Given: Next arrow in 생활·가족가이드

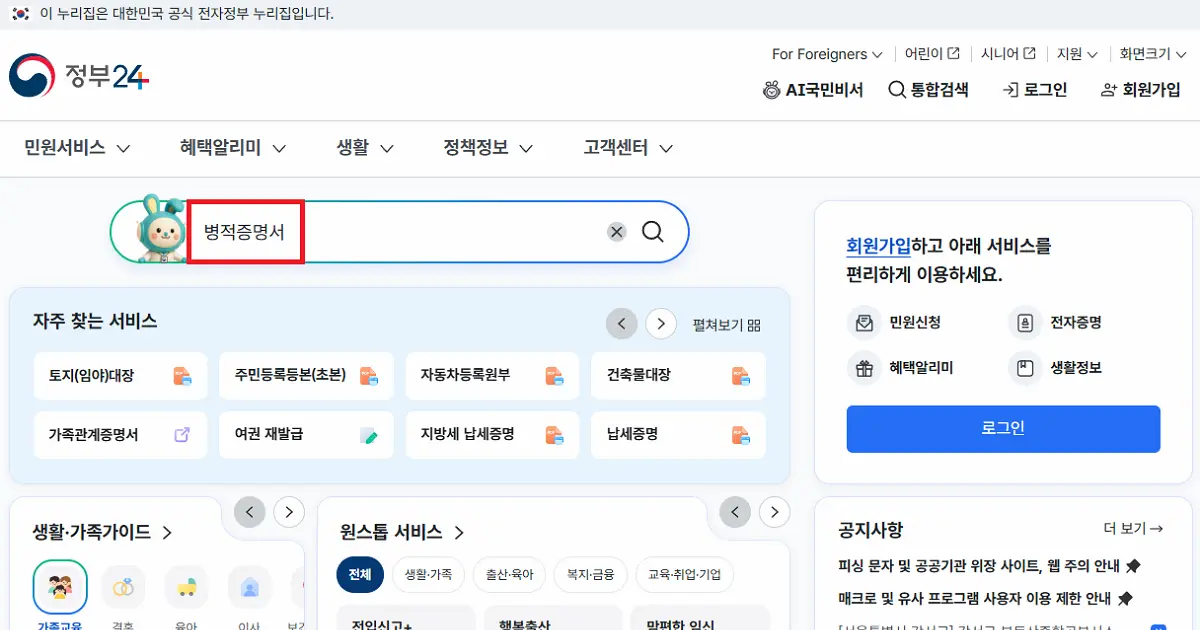Looking at the screenshot, I should pos(289,512).
